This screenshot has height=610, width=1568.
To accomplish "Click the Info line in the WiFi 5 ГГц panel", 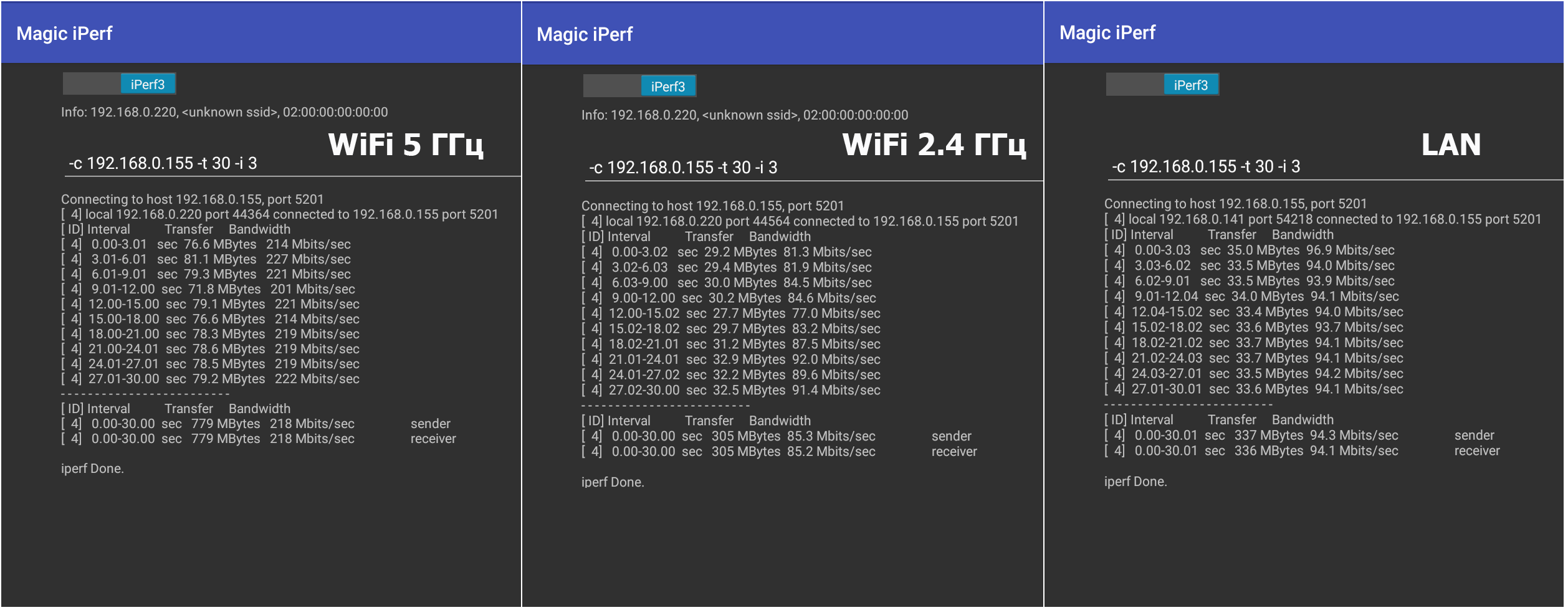I will (224, 113).
